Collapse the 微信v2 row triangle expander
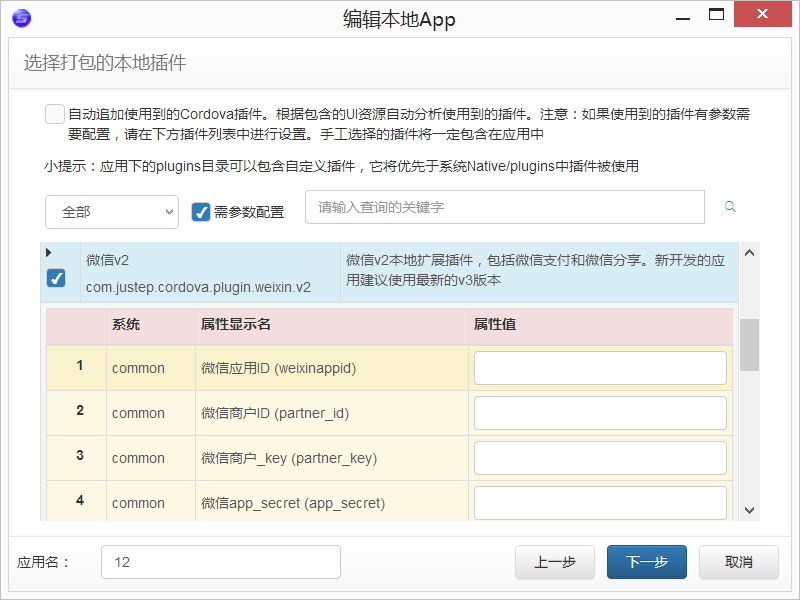The width and height of the screenshot is (800, 600). click(x=49, y=253)
